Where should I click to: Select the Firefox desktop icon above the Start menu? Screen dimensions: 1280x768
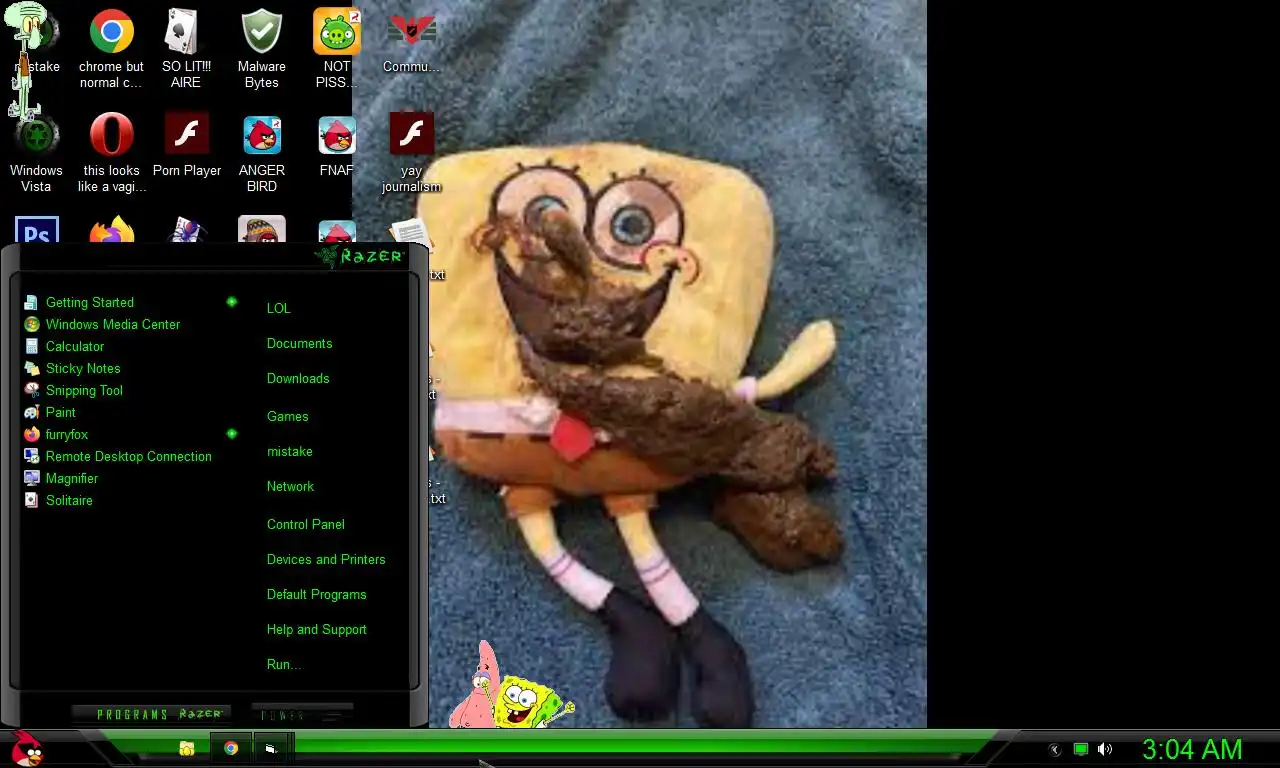point(112,231)
